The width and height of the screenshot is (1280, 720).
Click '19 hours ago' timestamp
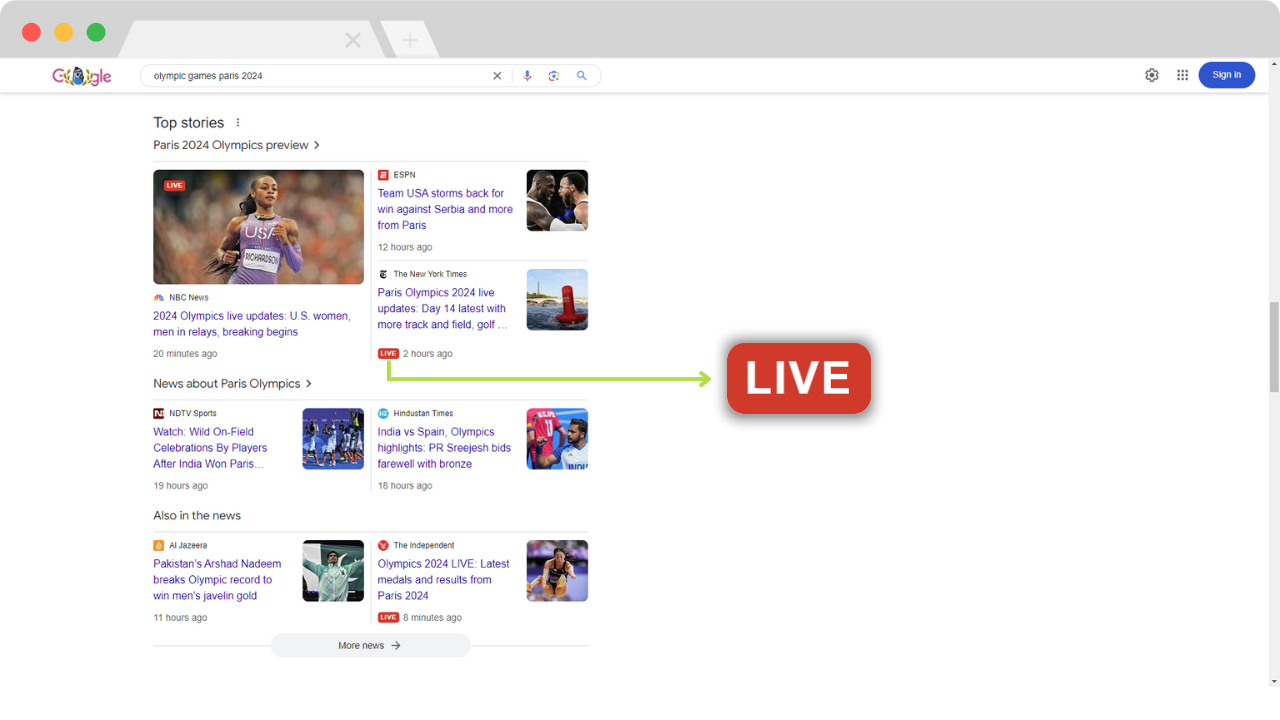[181, 486]
